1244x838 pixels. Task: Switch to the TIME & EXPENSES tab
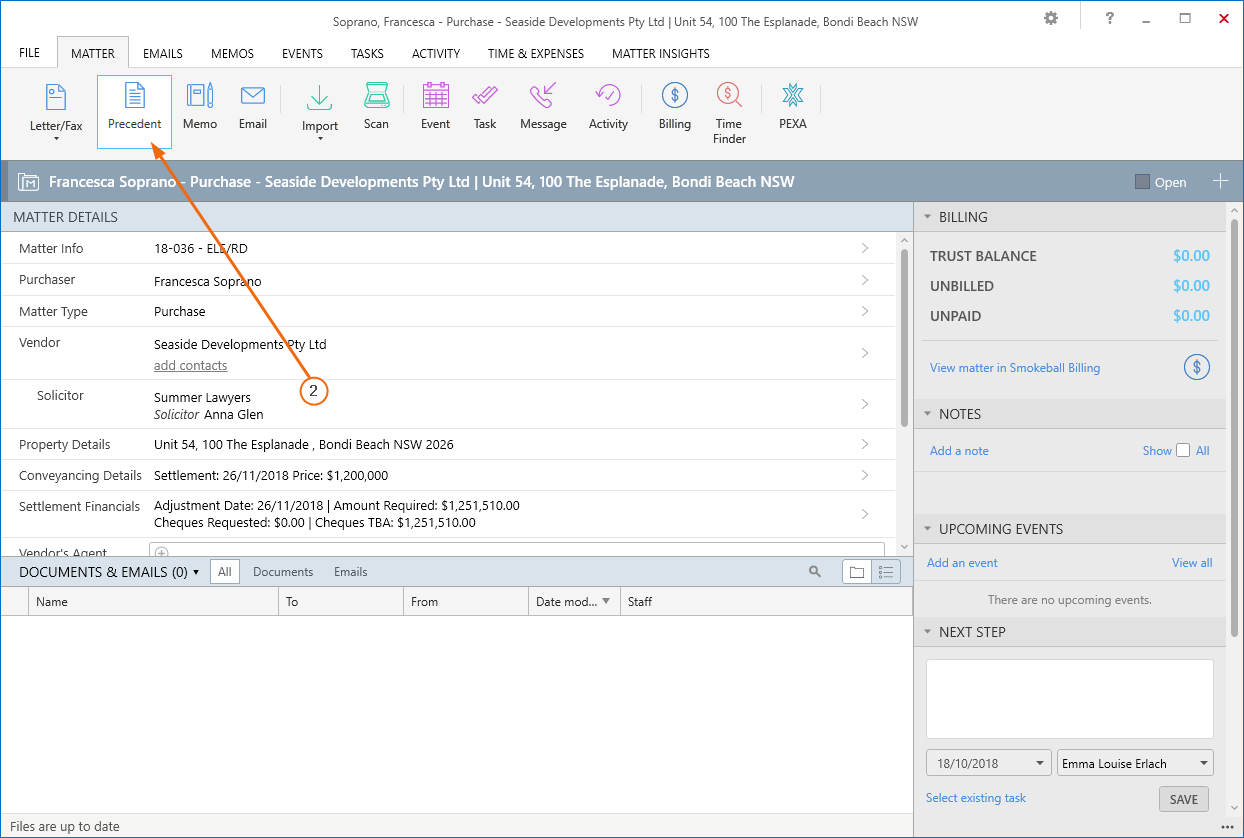[535, 53]
